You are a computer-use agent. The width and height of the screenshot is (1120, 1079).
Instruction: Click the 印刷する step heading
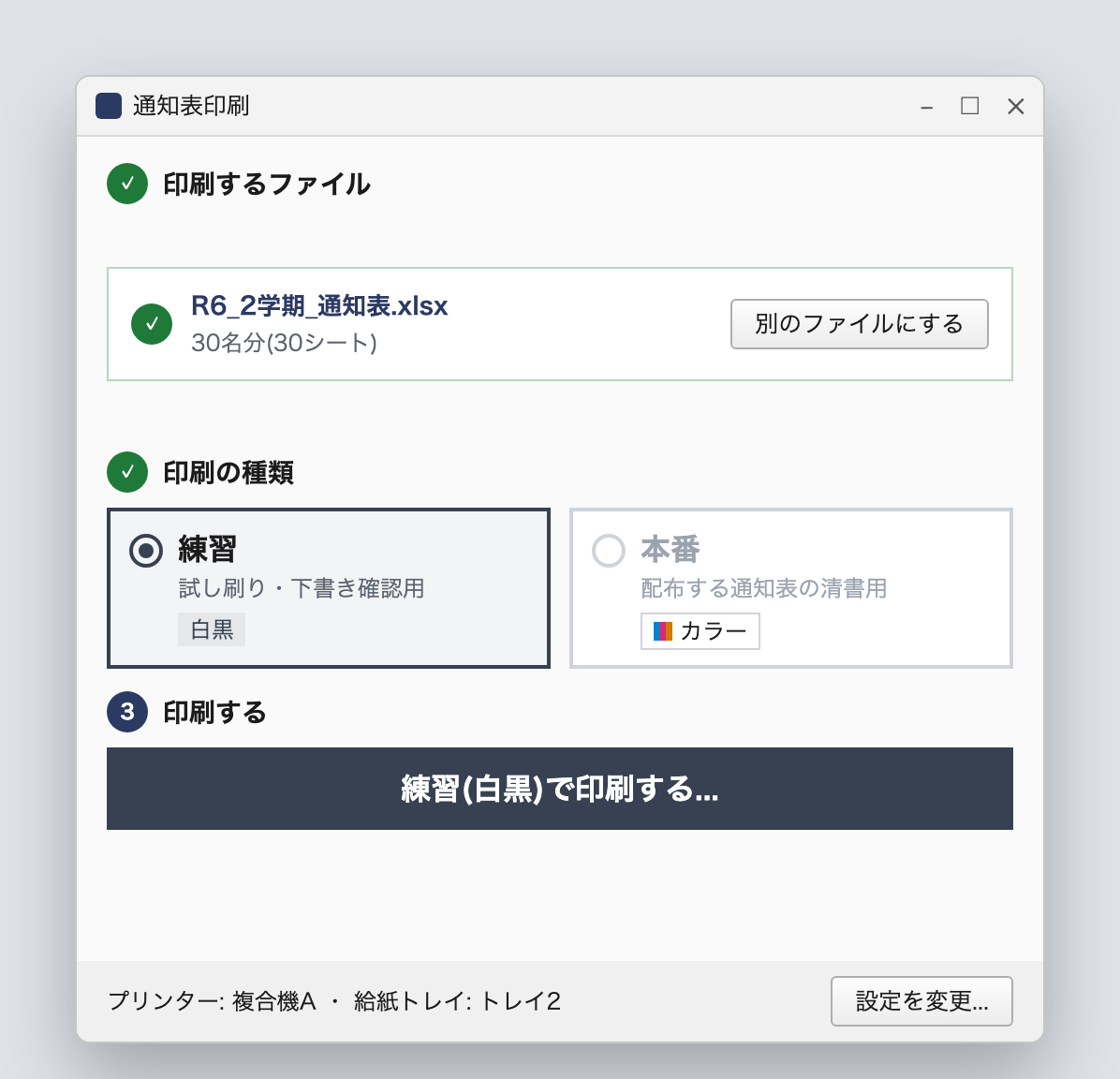[x=215, y=712]
